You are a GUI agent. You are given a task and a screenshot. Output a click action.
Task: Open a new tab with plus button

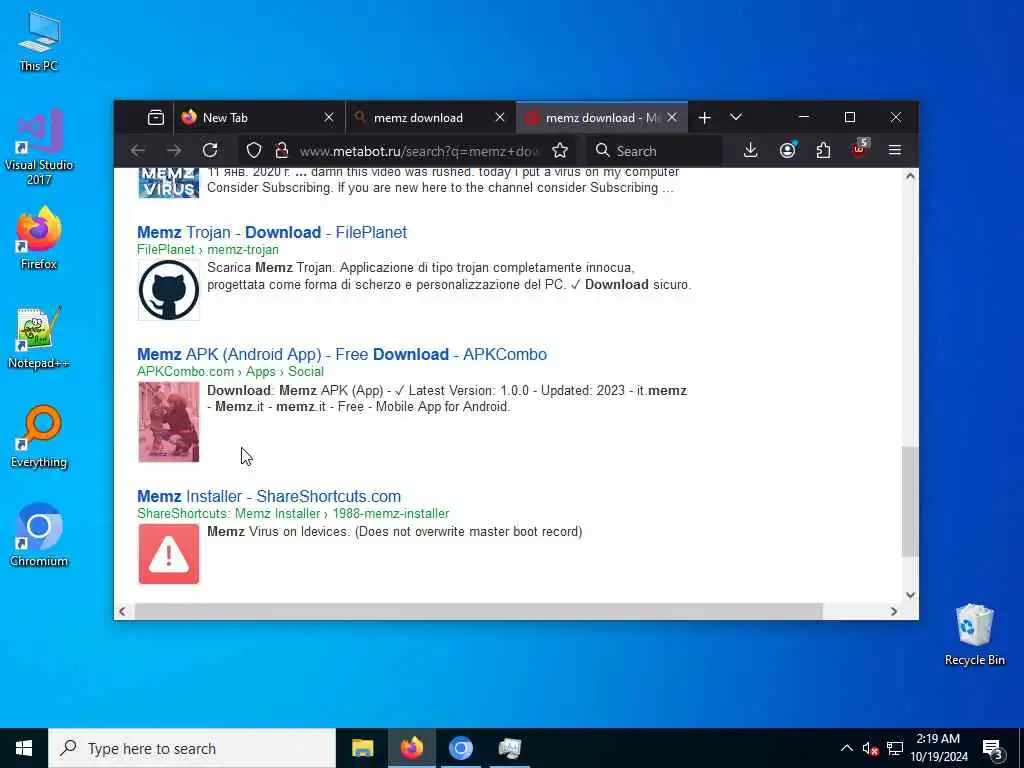click(x=704, y=118)
